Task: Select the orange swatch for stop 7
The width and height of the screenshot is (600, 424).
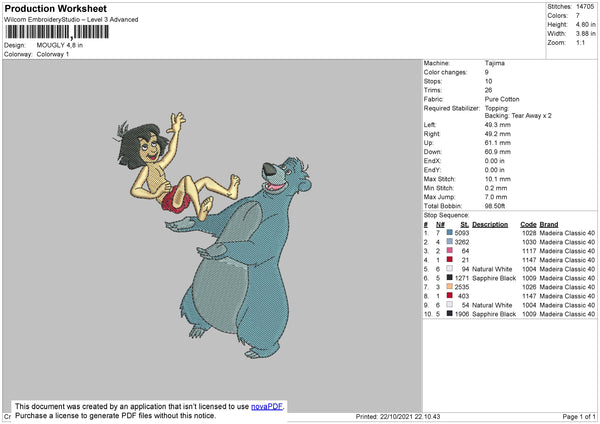Action: (450, 287)
